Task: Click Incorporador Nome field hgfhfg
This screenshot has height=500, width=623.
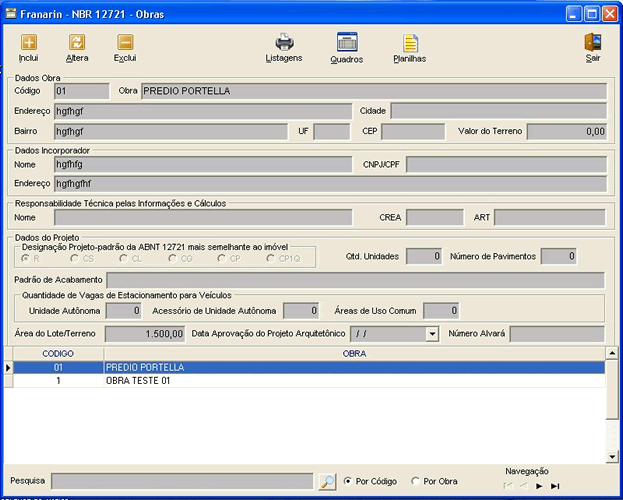Action: click(203, 165)
